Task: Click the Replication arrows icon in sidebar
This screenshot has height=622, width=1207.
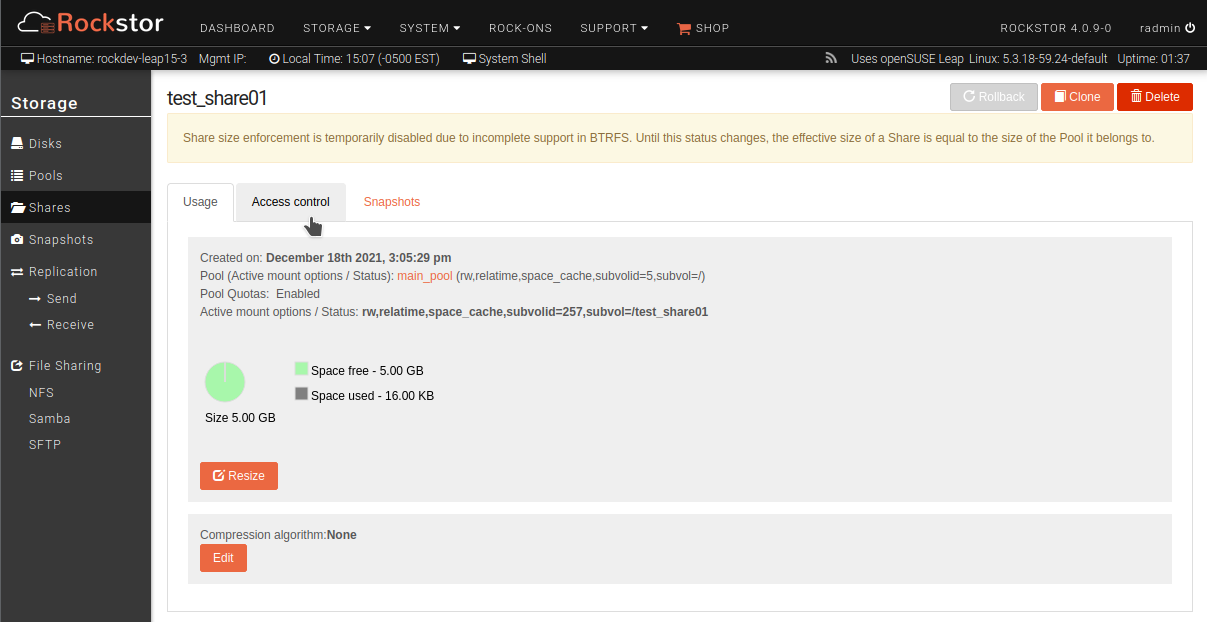Action: pos(17,272)
